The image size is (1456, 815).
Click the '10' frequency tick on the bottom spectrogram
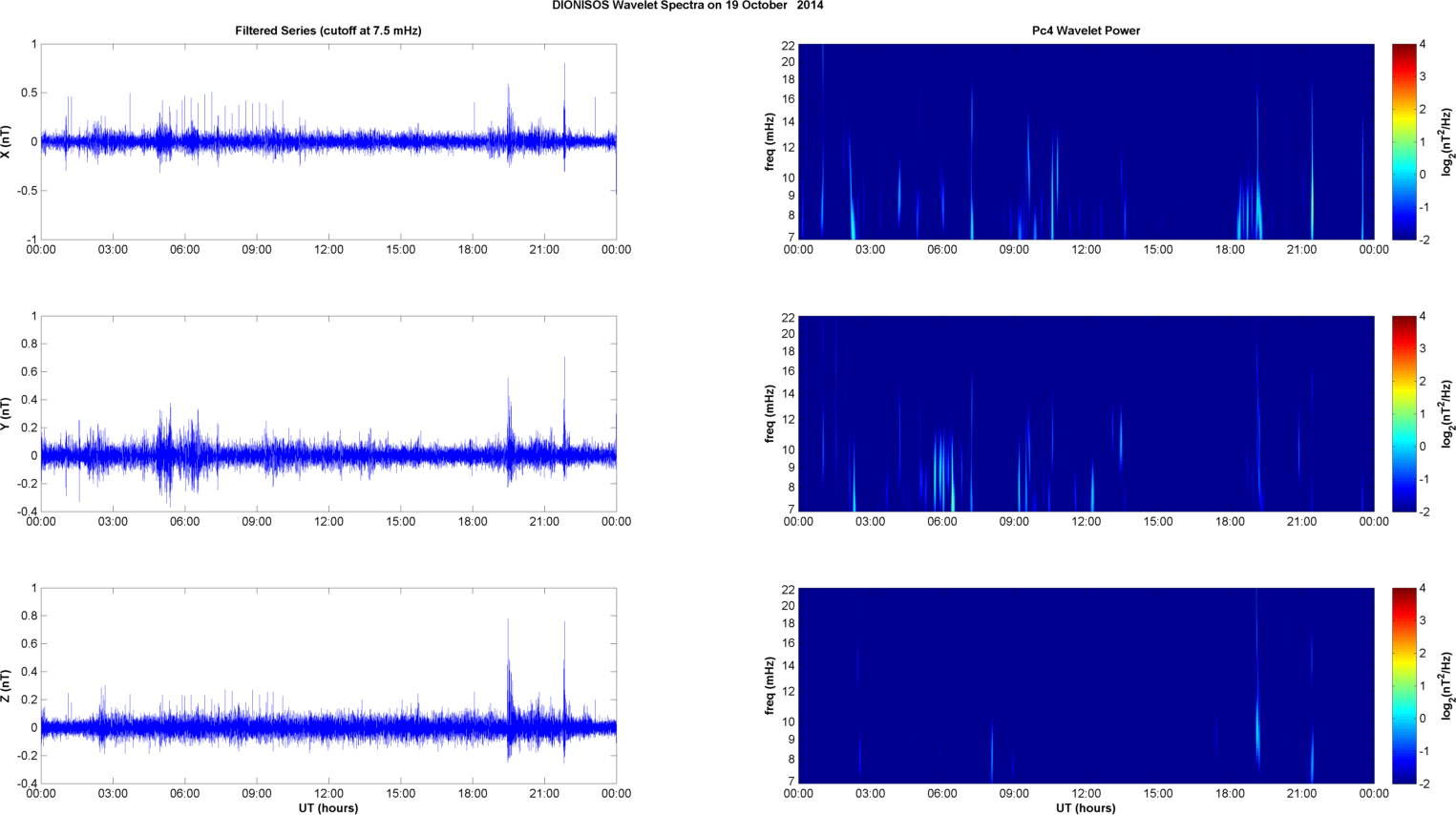[788, 721]
